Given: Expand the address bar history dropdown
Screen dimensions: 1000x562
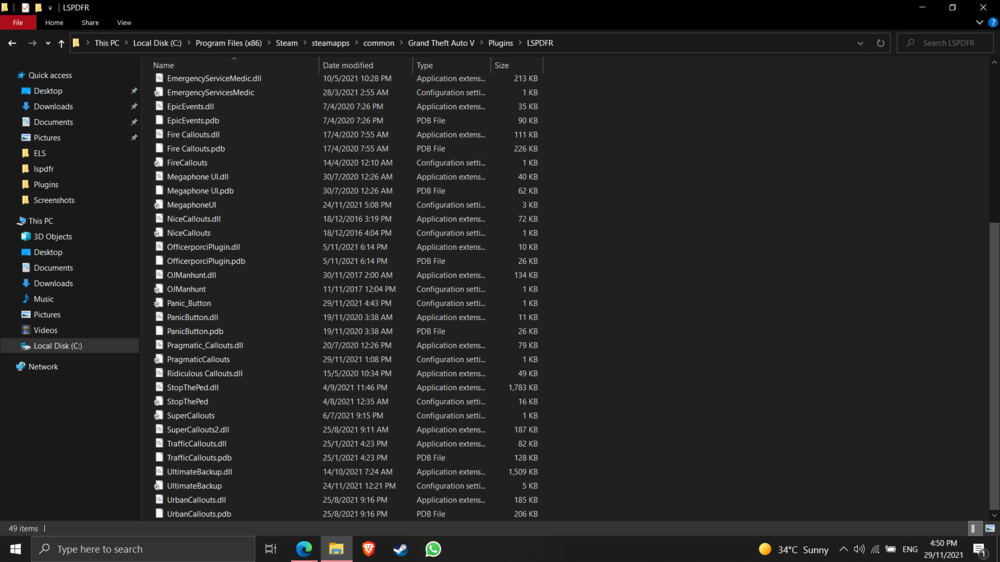Looking at the screenshot, I should [x=860, y=43].
